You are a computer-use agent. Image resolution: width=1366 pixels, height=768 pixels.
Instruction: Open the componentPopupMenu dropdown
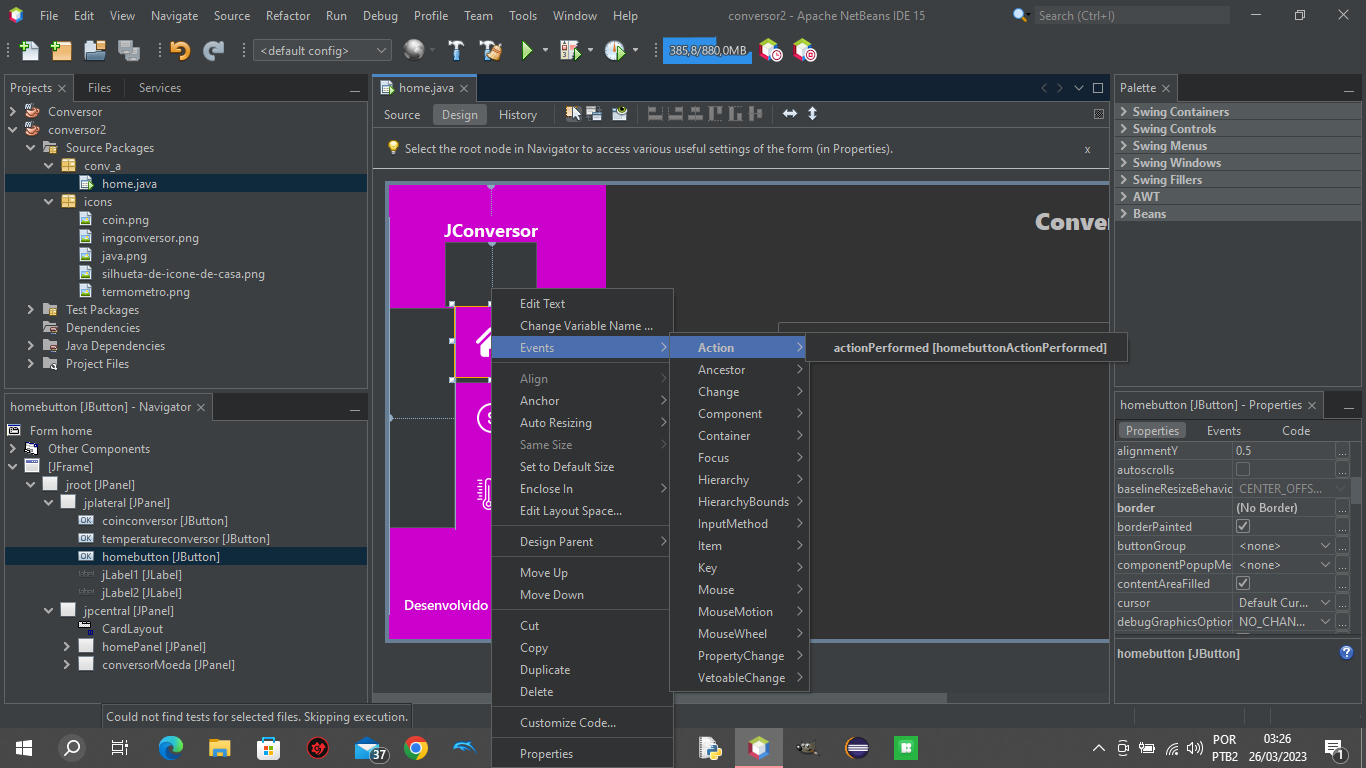(x=1325, y=565)
